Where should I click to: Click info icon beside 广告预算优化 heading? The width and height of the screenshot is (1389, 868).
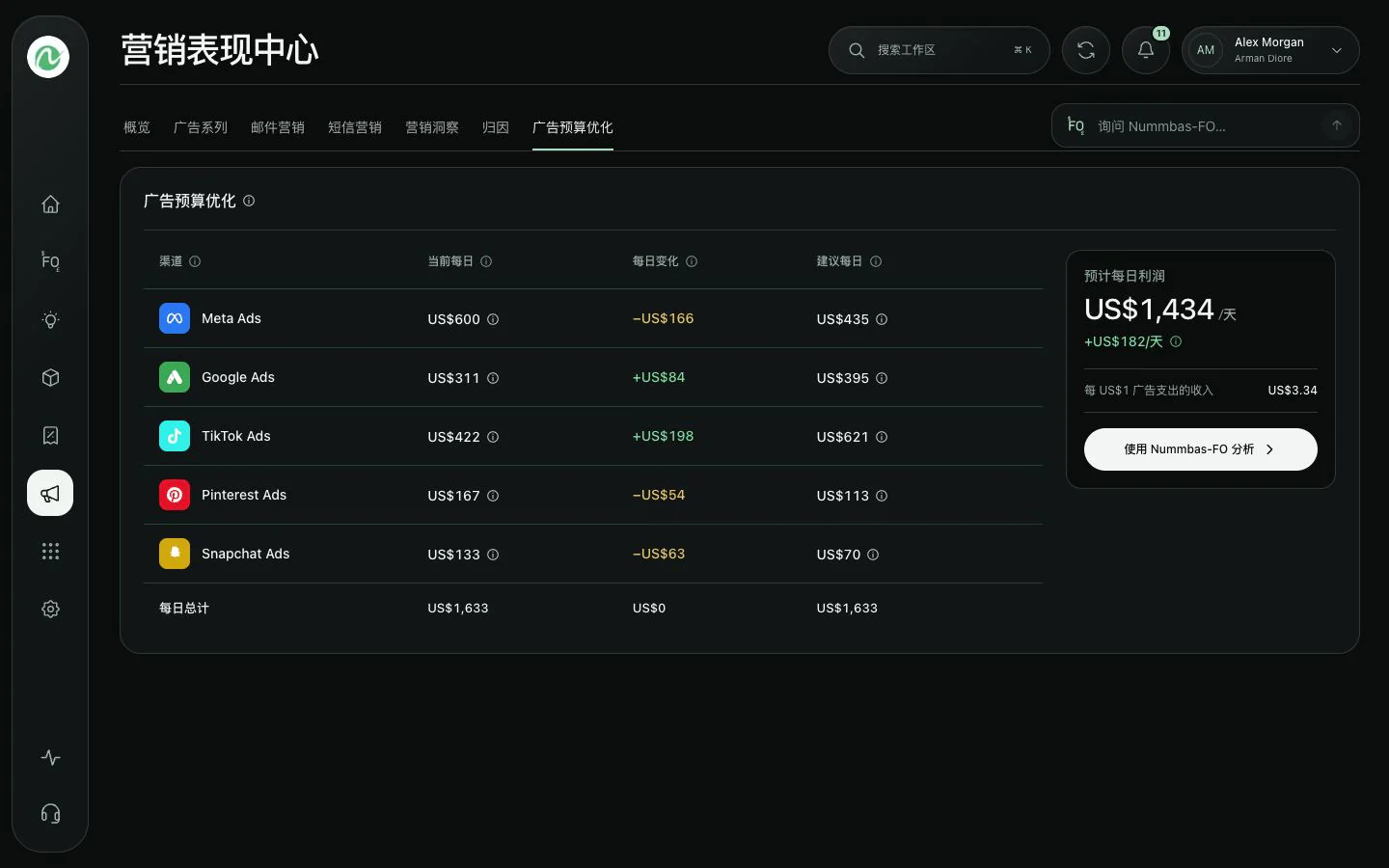[249, 201]
